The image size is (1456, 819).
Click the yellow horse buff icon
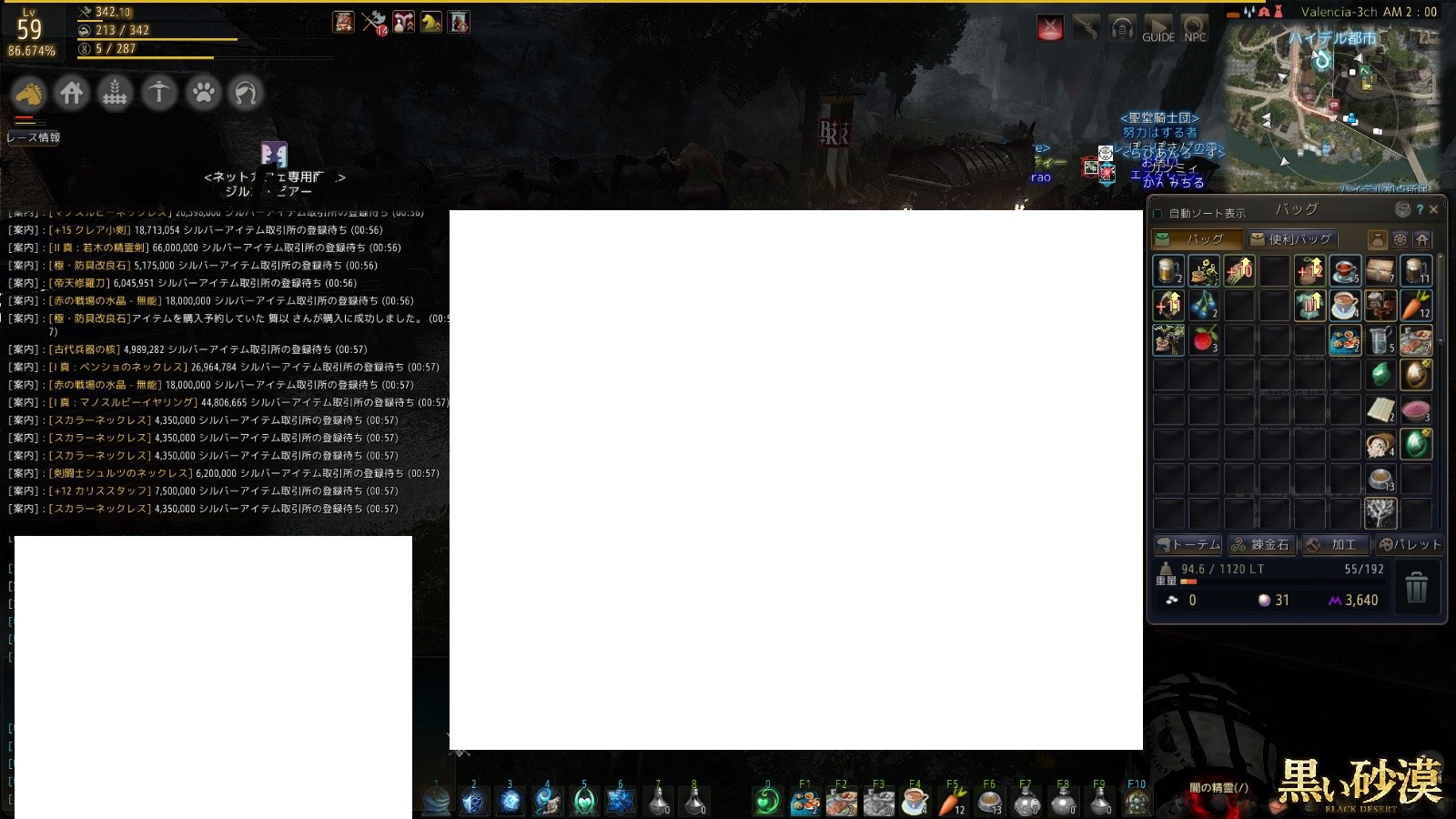tap(430, 22)
